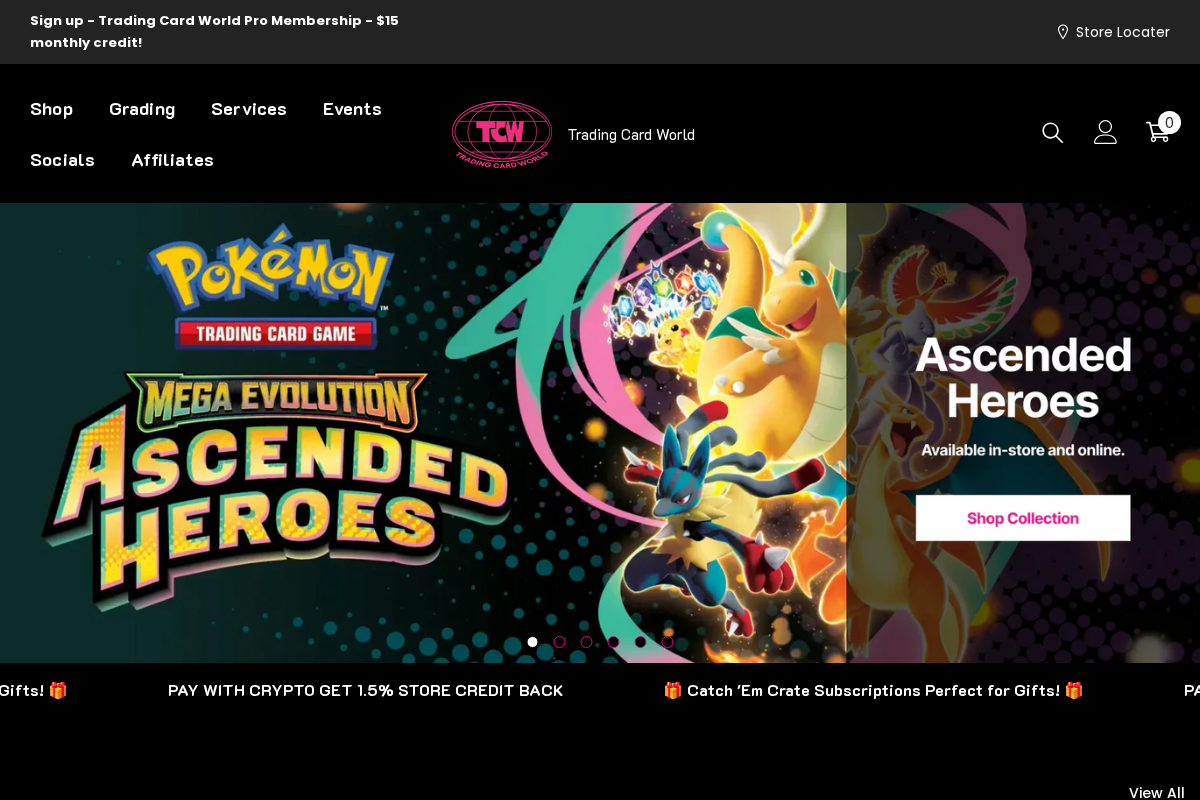Select the last carousel dot indicator
This screenshot has height=800, width=1200.
pyautogui.click(x=667, y=642)
